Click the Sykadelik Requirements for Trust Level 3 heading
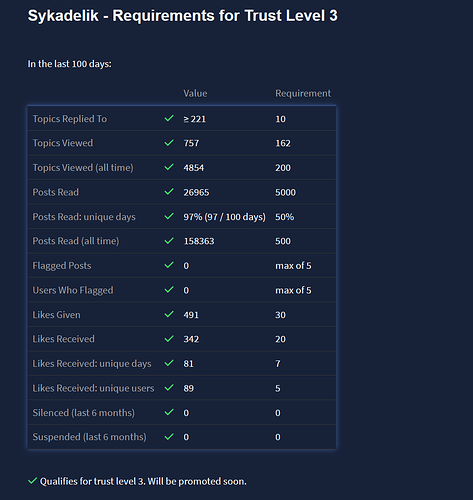This screenshot has height=500, width=473. (x=182, y=16)
